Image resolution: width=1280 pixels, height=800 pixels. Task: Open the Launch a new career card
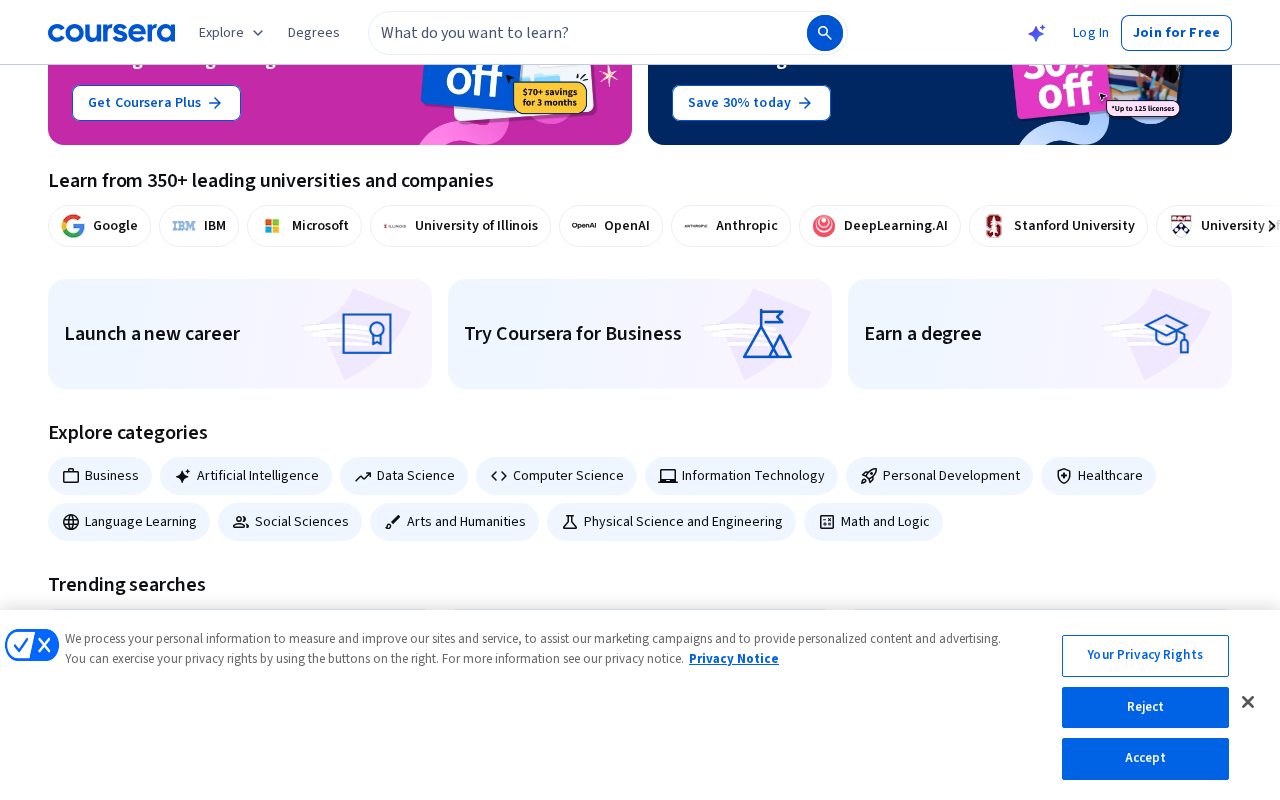tap(240, 334)
